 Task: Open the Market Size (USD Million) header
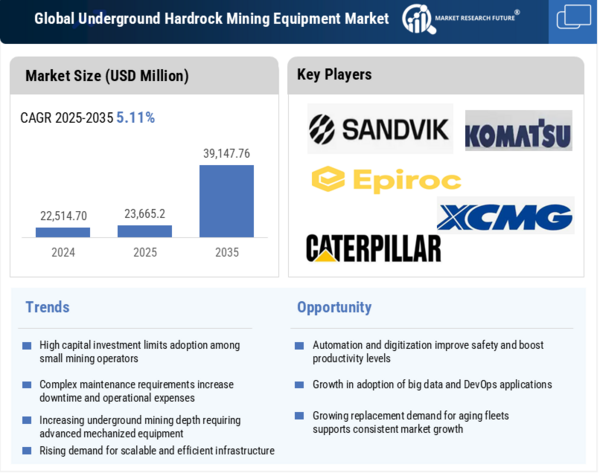tap(107, 76)
